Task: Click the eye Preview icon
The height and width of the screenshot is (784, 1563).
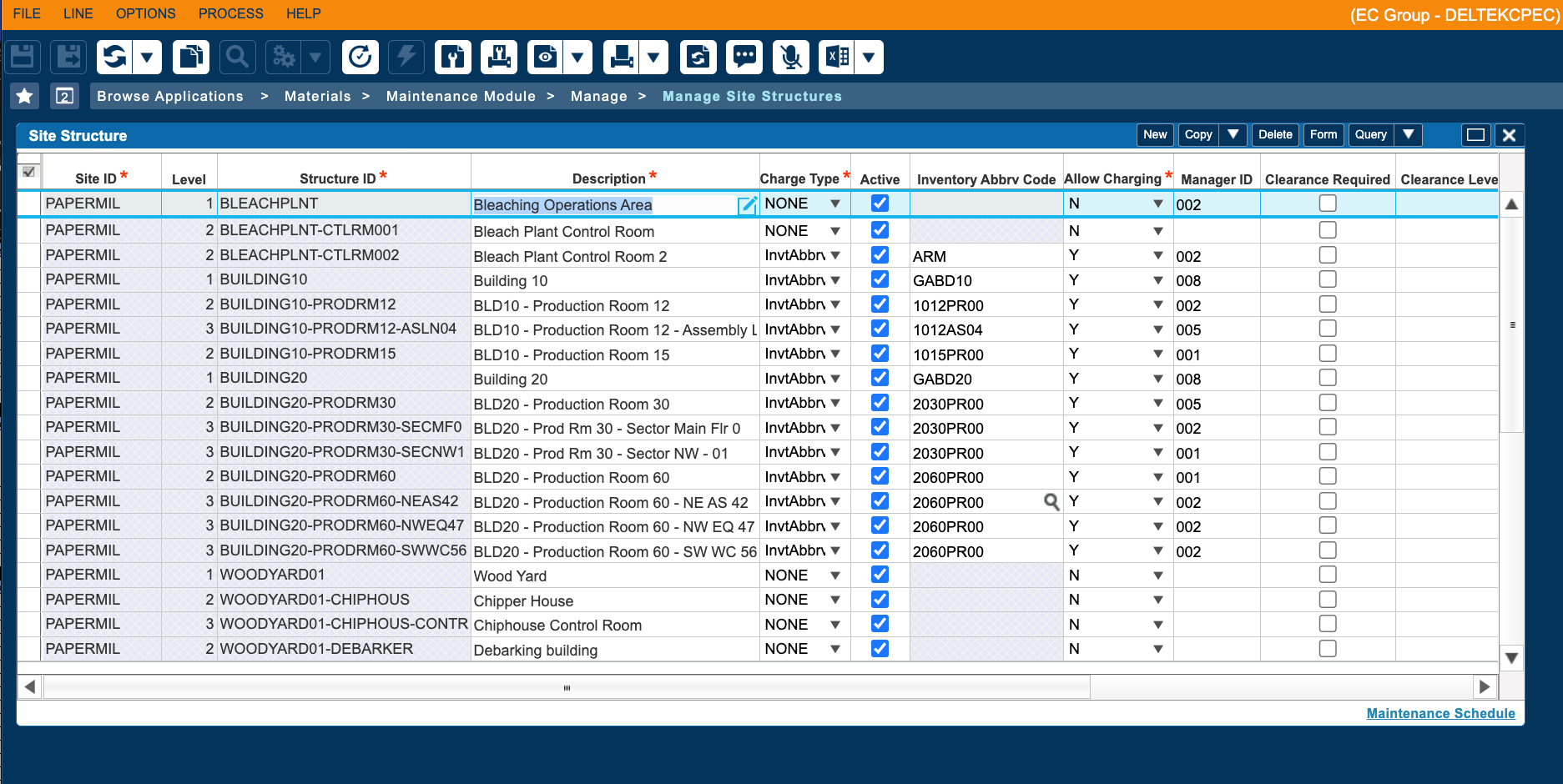Action: click(546, 58)
